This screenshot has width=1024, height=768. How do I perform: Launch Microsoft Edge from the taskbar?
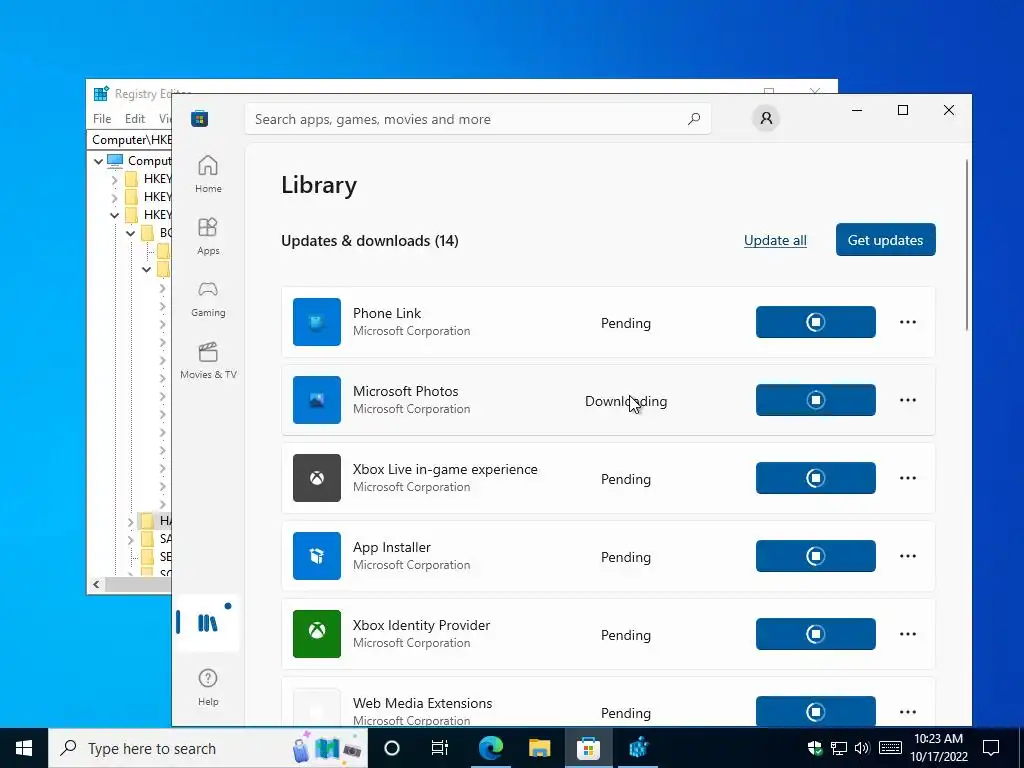point(490,748)
